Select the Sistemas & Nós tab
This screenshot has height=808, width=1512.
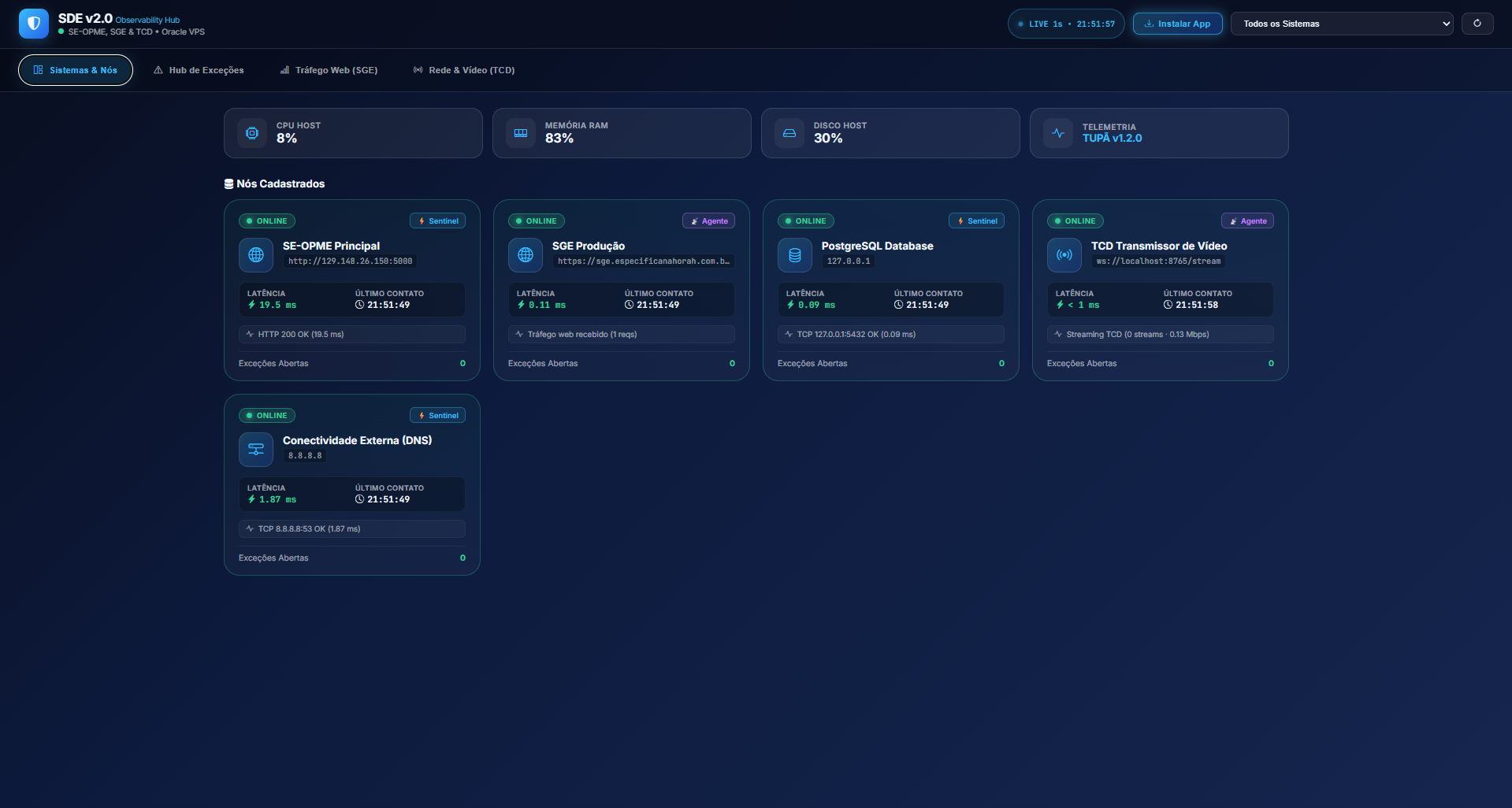pyautogui.click(x=76, y=70)
